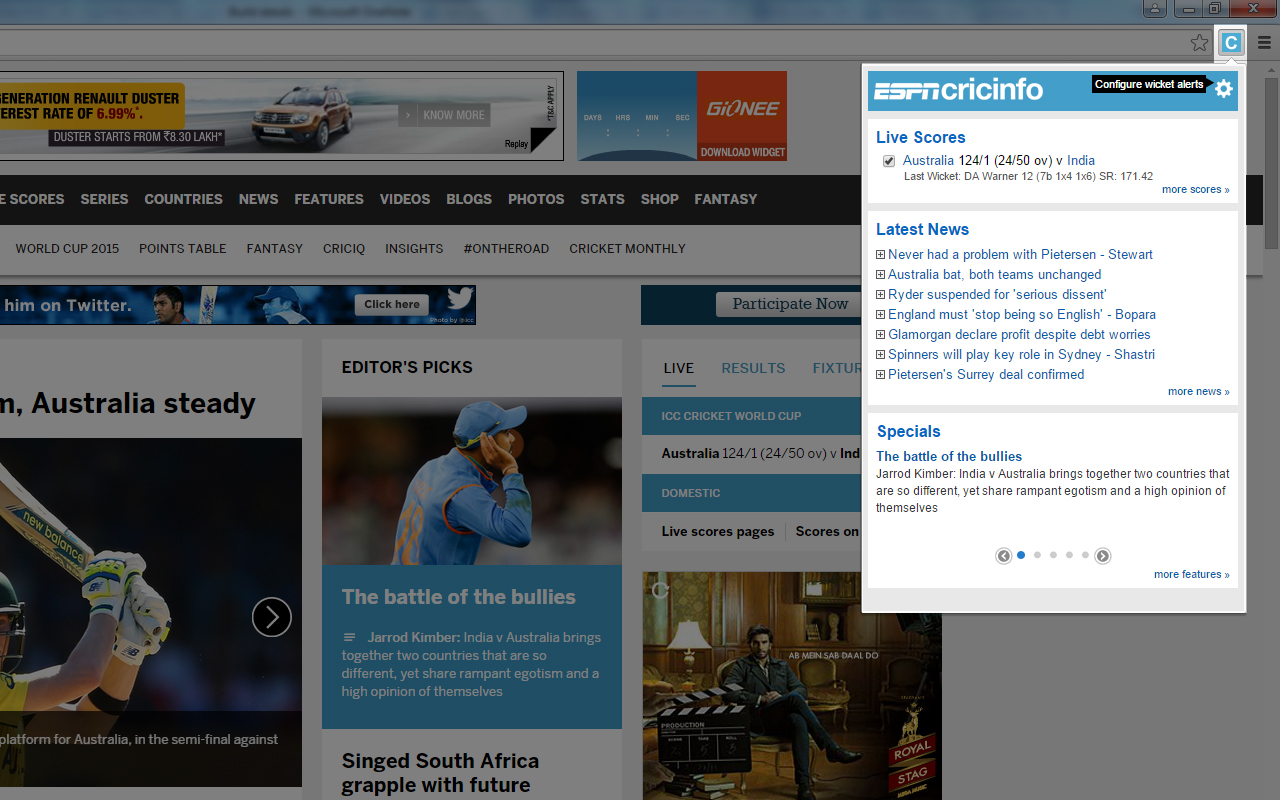This screenshot has height=800, width=1280.
Task: Open 'Singed South Africa grapple with future' headline
Action: pyautogui.click(x=440, y=773)
